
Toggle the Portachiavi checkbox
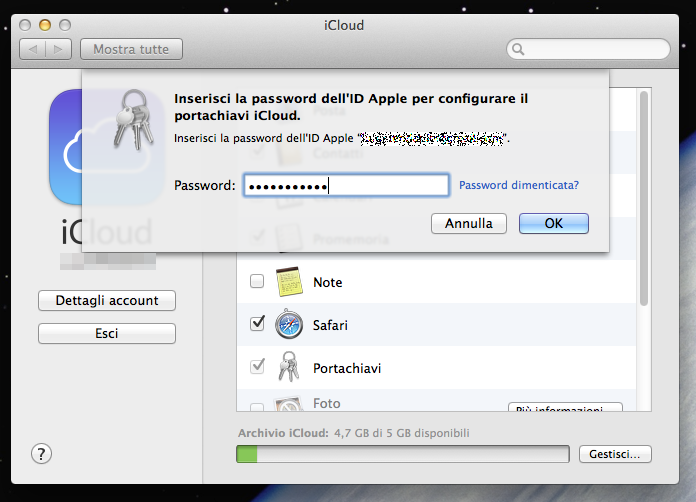257,366
